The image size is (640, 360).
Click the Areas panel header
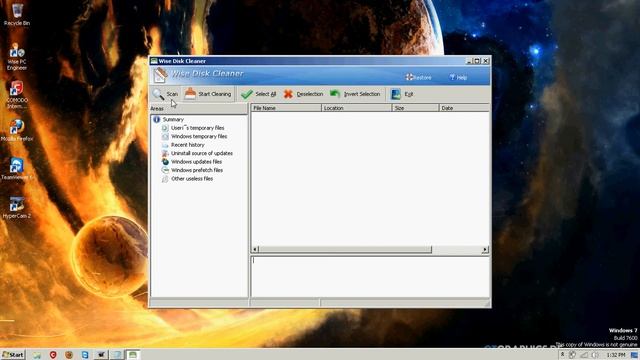click(x=199, y=109)
